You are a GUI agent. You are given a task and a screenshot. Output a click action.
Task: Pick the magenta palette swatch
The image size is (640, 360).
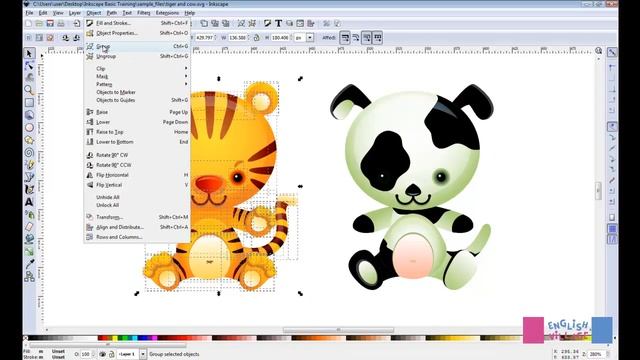(154, 338)
